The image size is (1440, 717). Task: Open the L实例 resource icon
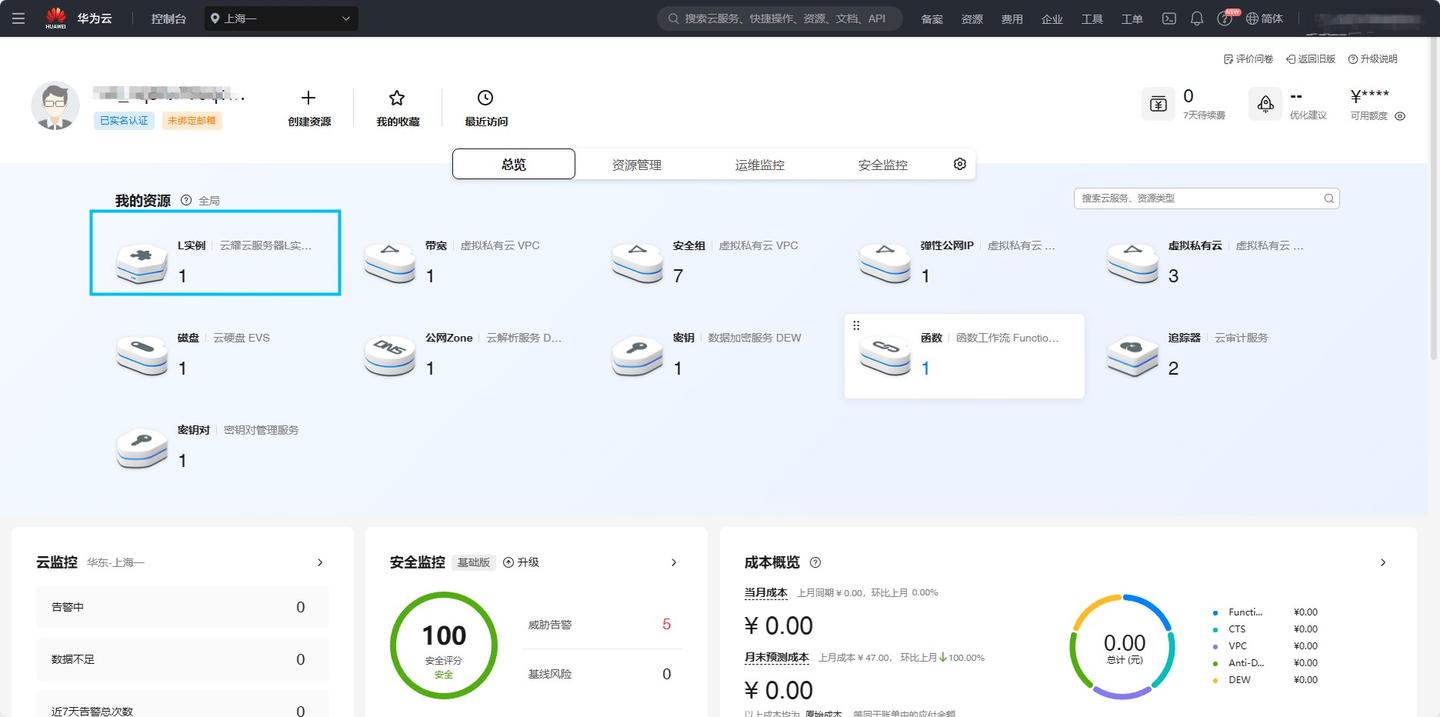(142, 264)
